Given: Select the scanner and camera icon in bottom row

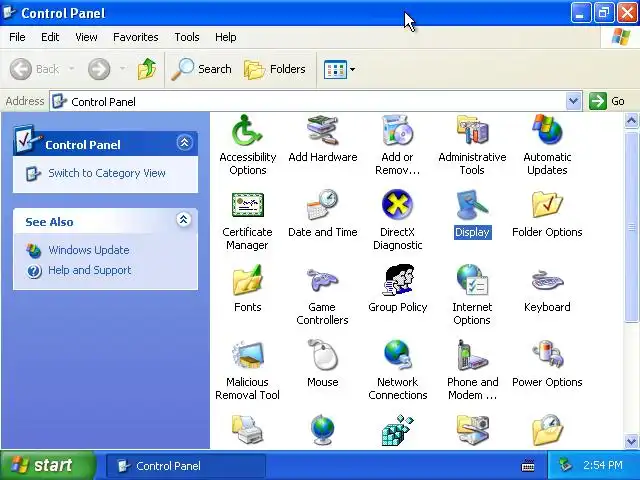Looking at the screenshot, I should 472,430.
